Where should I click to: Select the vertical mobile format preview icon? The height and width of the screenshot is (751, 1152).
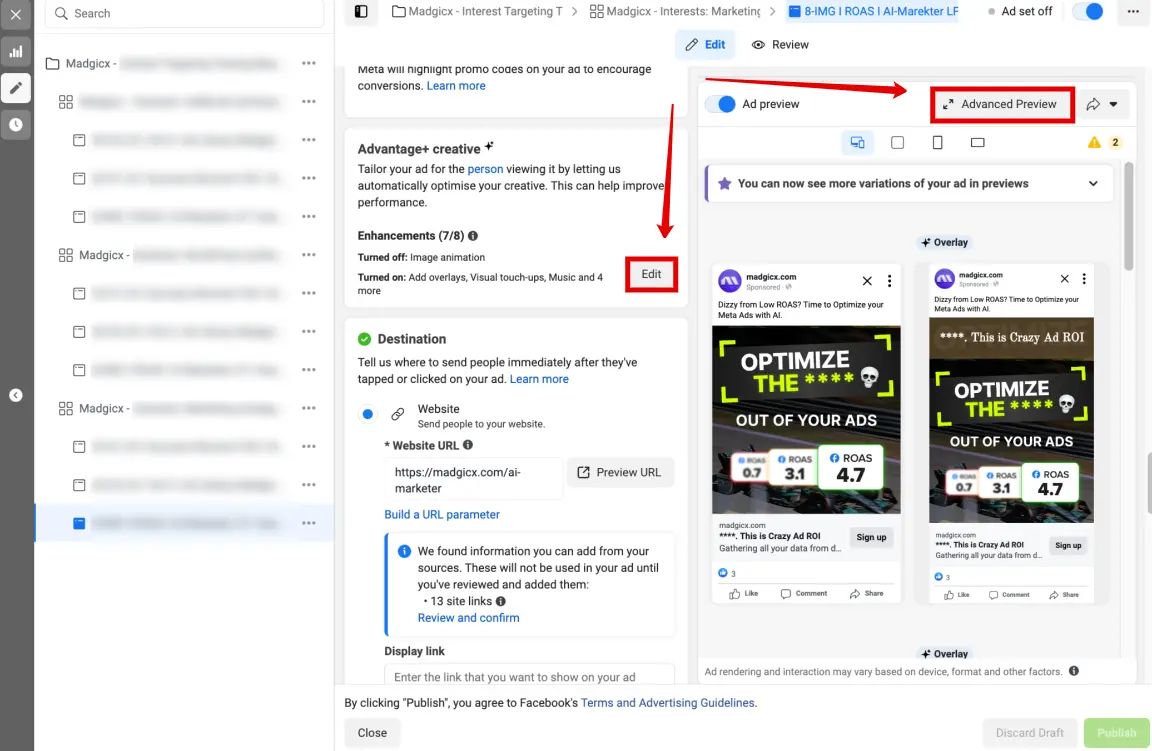tap(937, 143)
